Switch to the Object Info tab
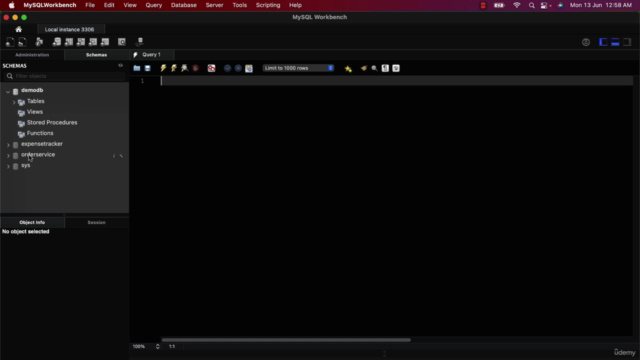The width and height of the screenshot is (640, 360). point(32,222)
